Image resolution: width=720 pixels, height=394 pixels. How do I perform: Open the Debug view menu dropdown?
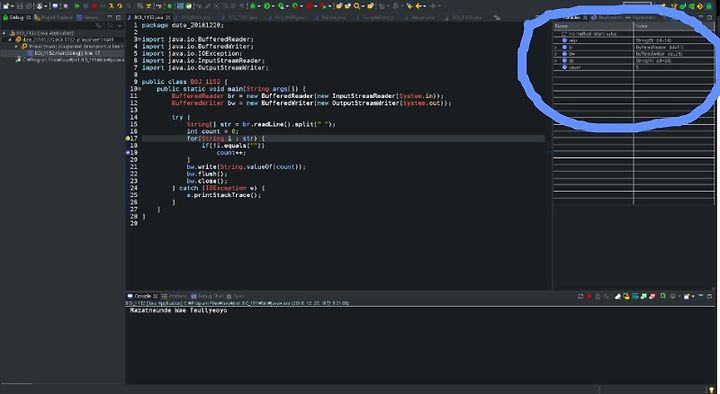point(119,25)
